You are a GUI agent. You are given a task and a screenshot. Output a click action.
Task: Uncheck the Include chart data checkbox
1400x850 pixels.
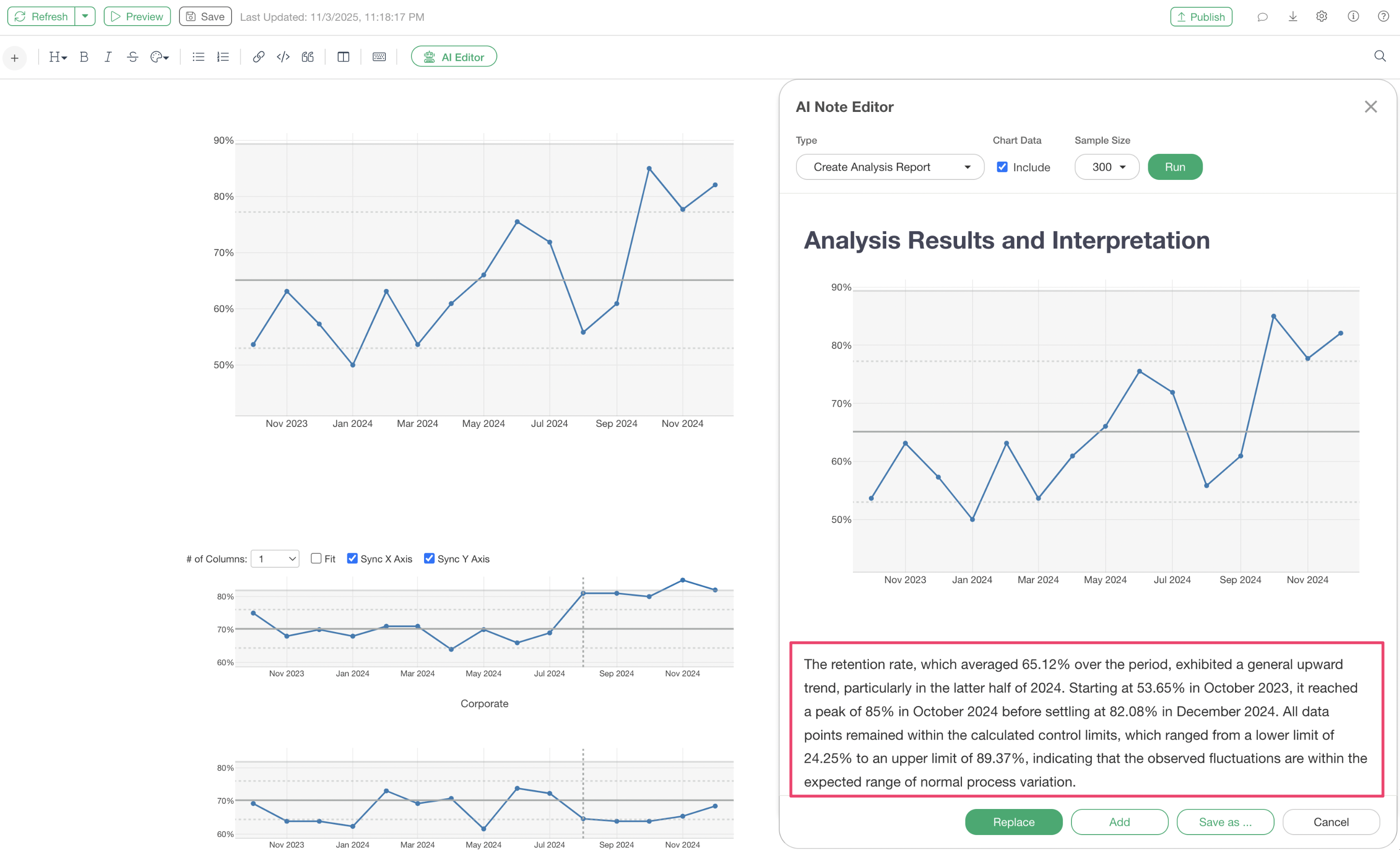point(1002,167)
